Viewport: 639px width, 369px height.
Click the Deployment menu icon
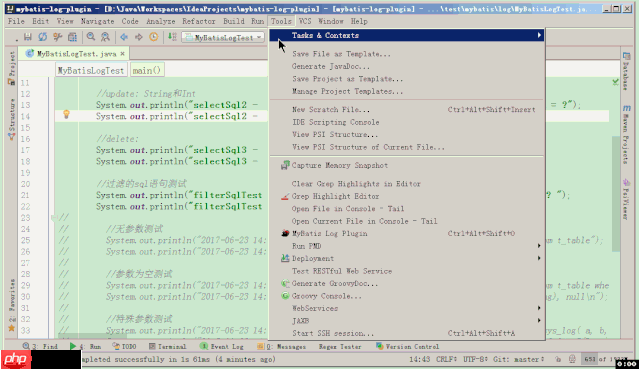pyautogui.click(x=285, y=258)
